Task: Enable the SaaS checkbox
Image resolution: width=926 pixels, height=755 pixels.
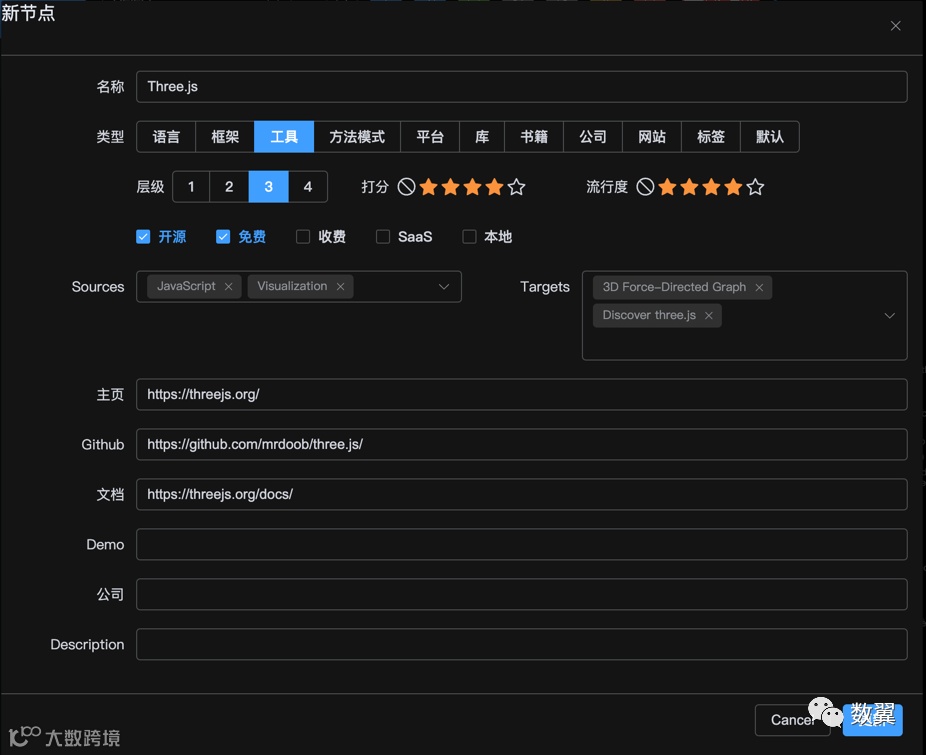Action: pyautogui.click(x=383, y=237)
